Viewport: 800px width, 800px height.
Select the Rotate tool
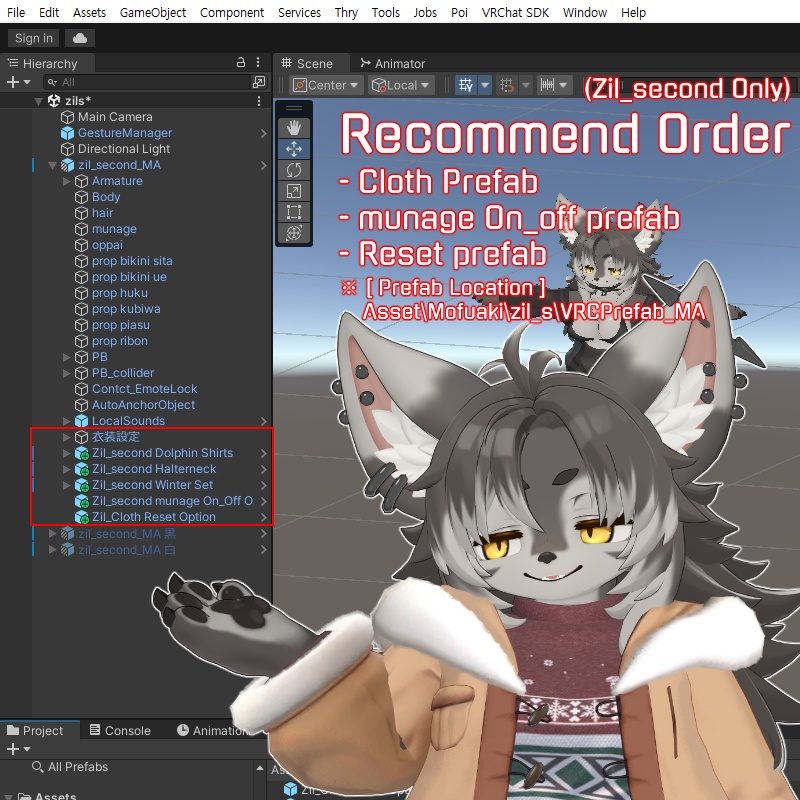294,170
